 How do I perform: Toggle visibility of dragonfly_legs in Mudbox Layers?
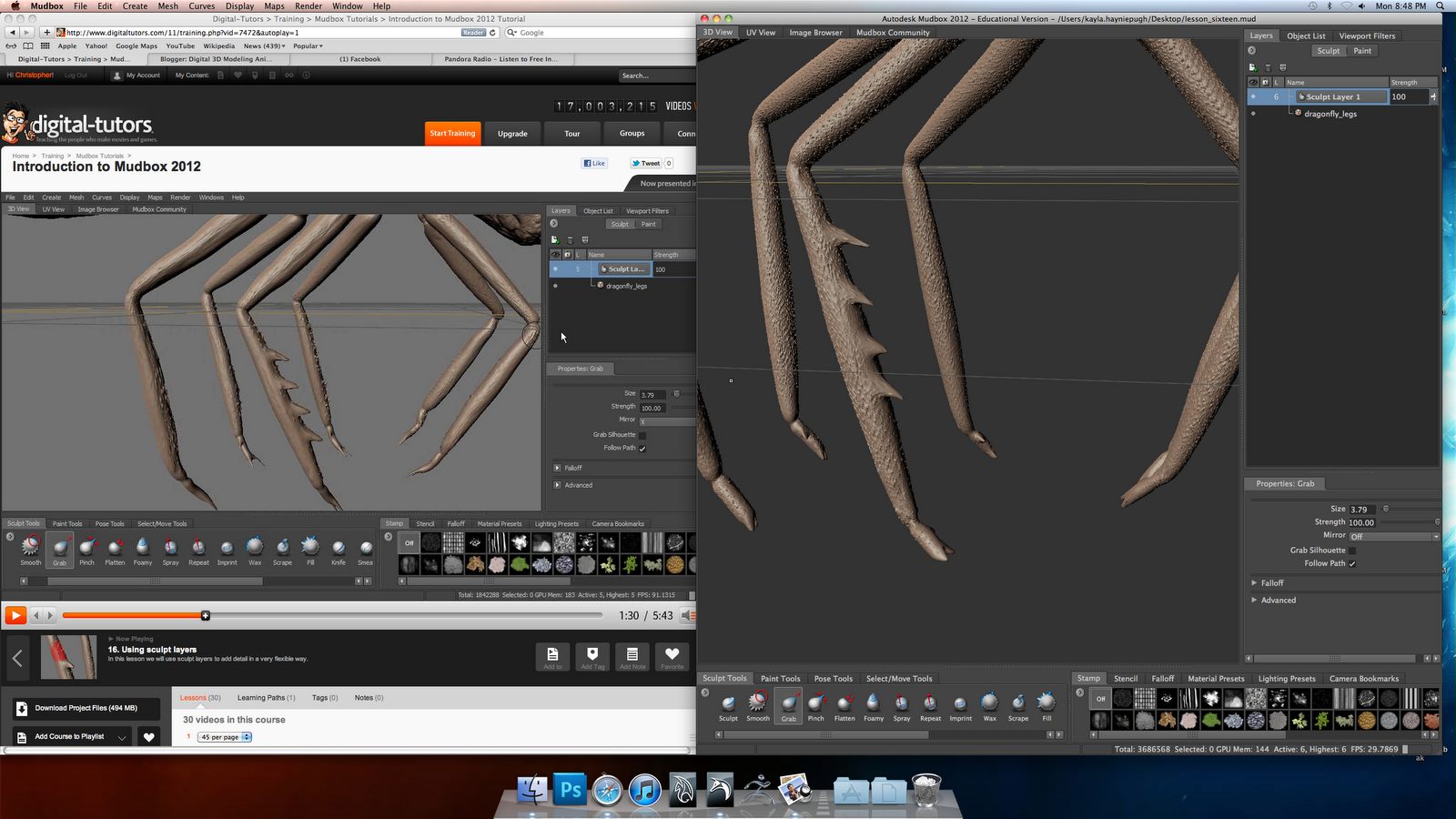point(1253,114)
